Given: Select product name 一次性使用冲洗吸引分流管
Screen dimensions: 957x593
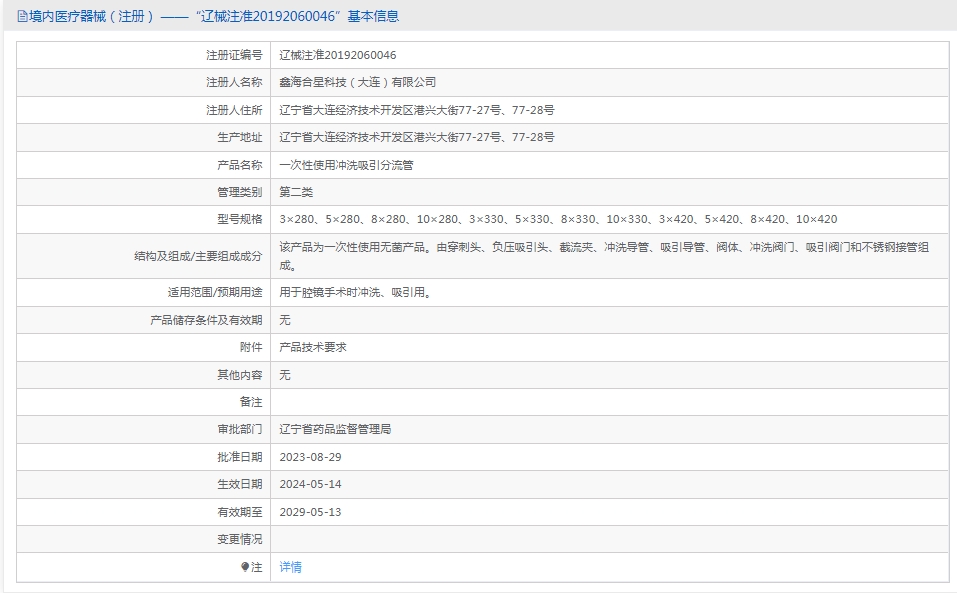Looking at the screenshot, I should (347, 165).
